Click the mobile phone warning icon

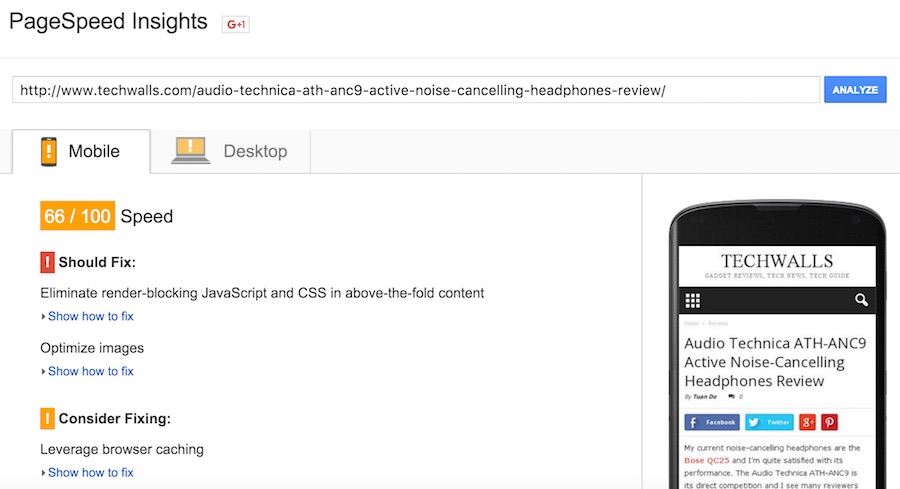pos(49,152)
